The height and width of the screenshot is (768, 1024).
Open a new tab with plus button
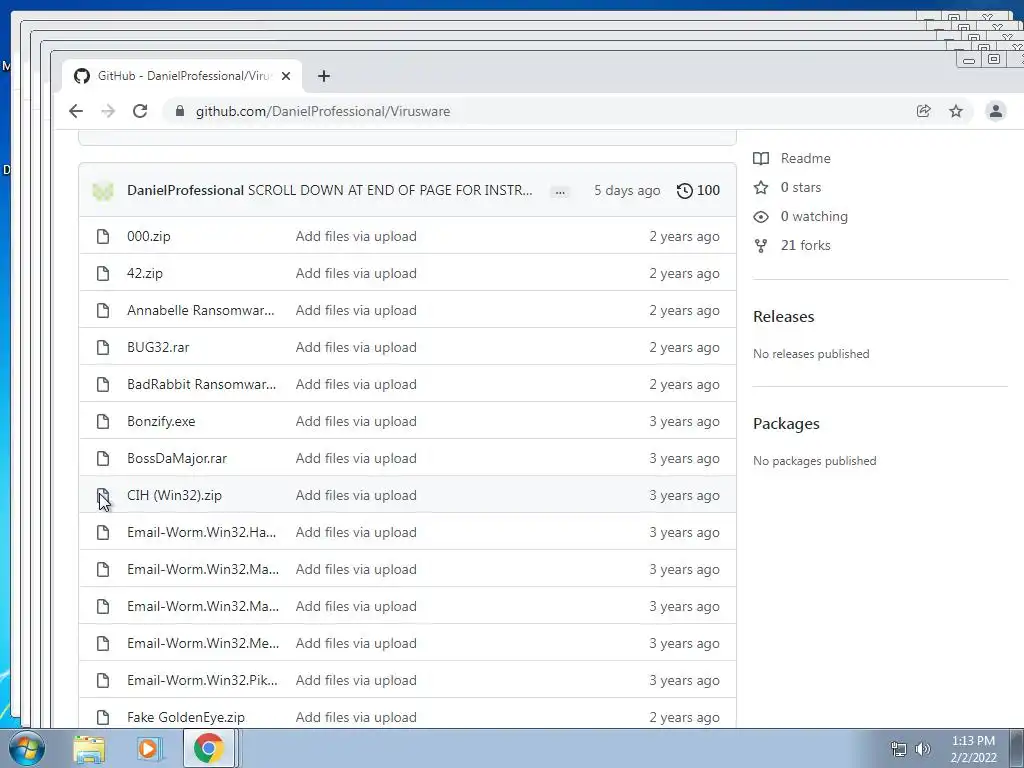[x=324, y=76]
